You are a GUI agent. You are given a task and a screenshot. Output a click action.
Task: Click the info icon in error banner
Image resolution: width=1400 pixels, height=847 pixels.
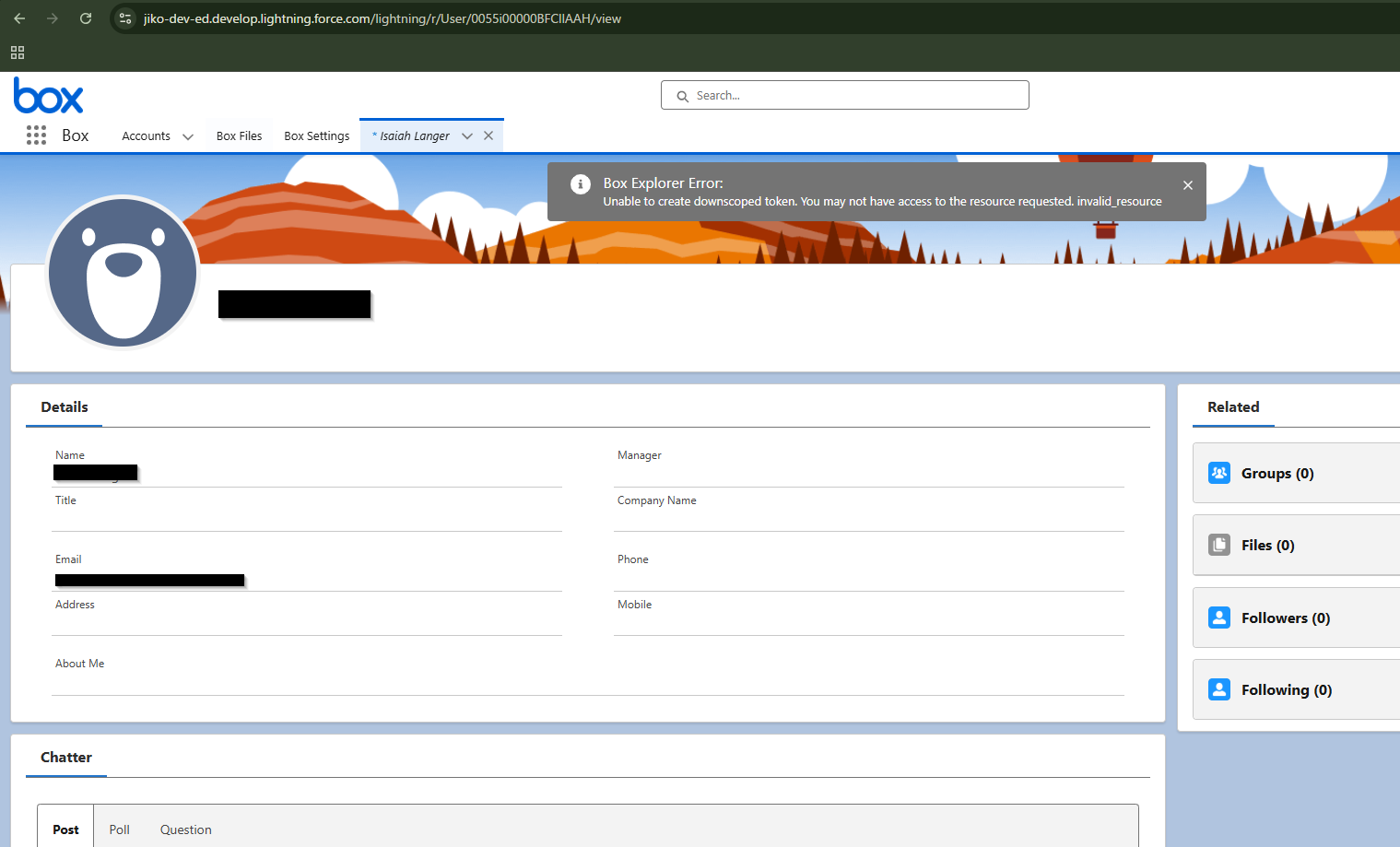pos(580,184)
